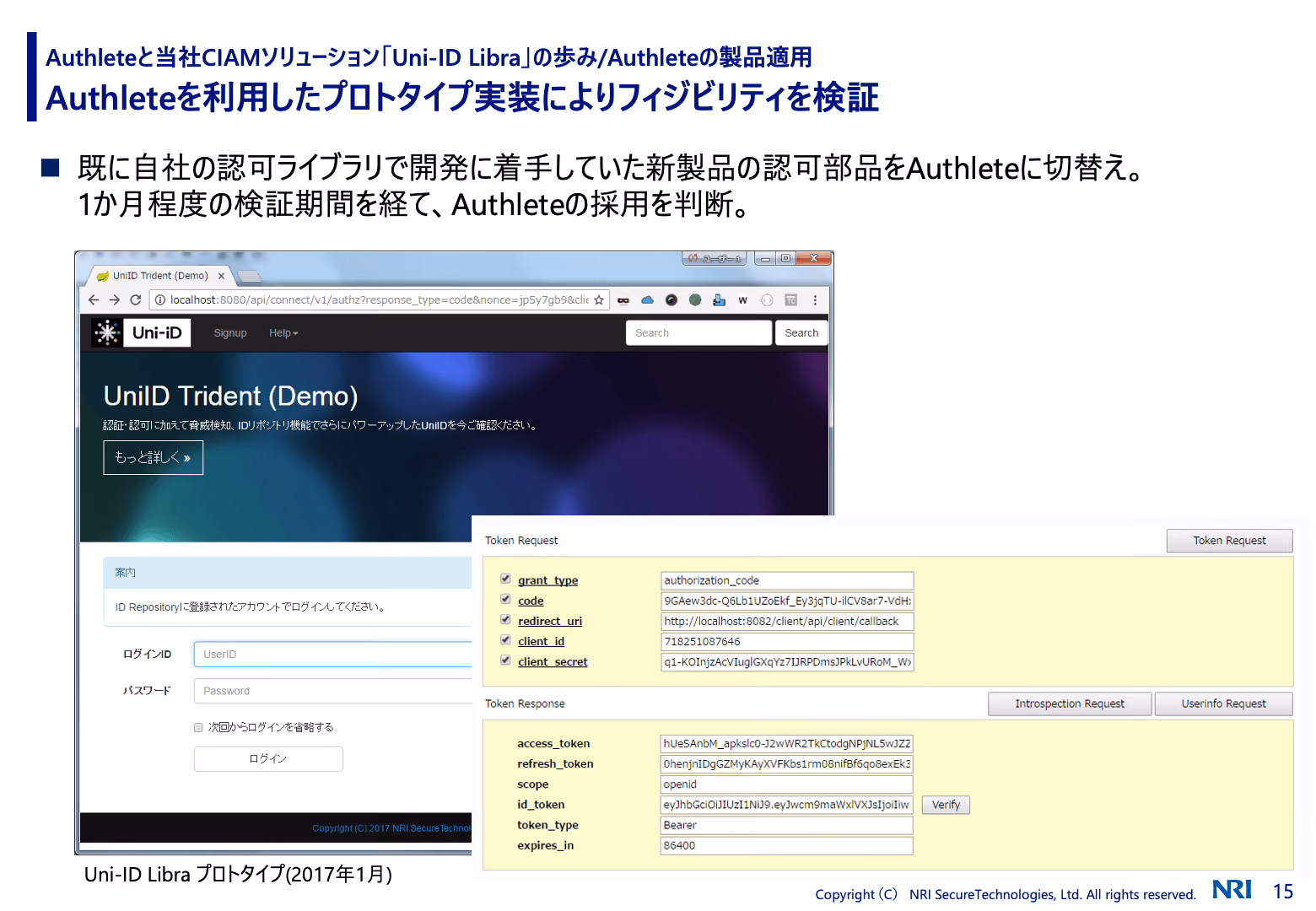Click the Uni-iD brand text in the navbar

(157, 333)
